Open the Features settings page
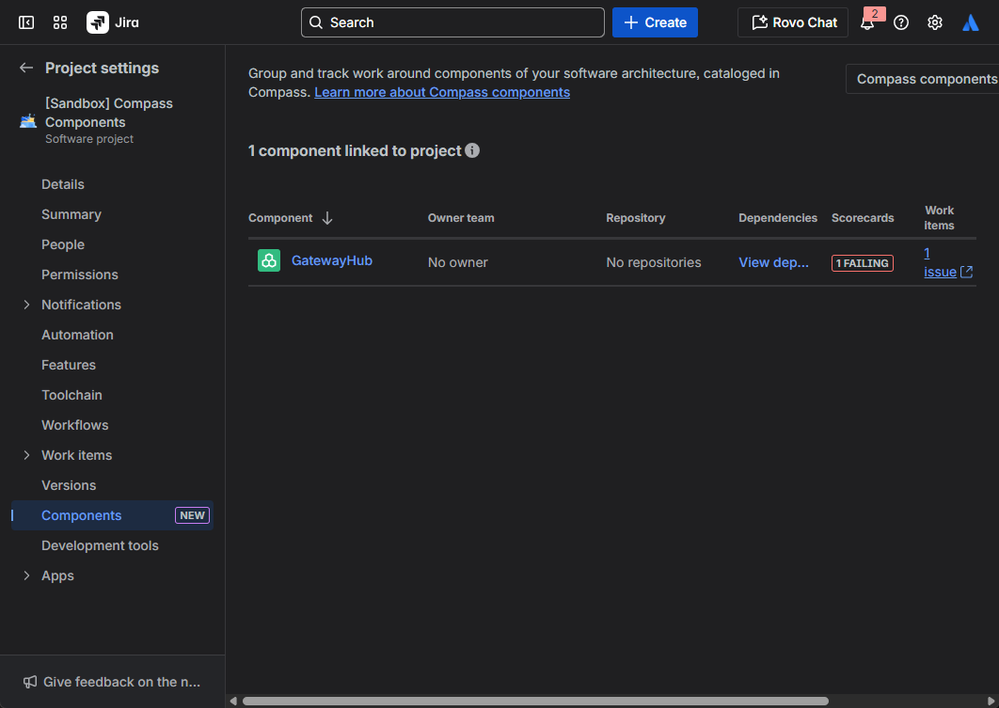This screenshot has height=708, width=999. 68,365
